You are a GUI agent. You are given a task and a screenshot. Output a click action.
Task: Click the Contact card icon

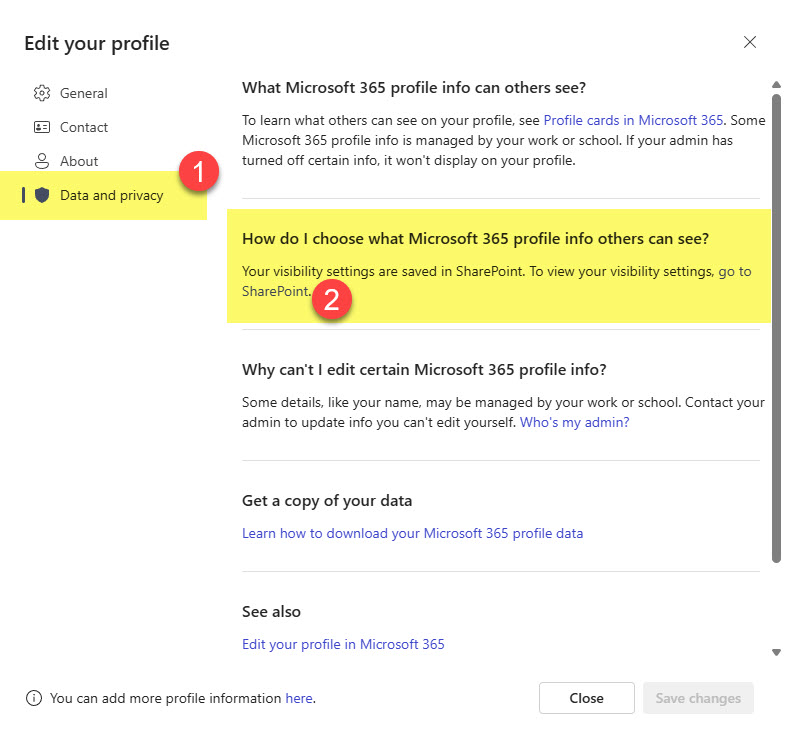pyautogui.click(x=42, y=127)
